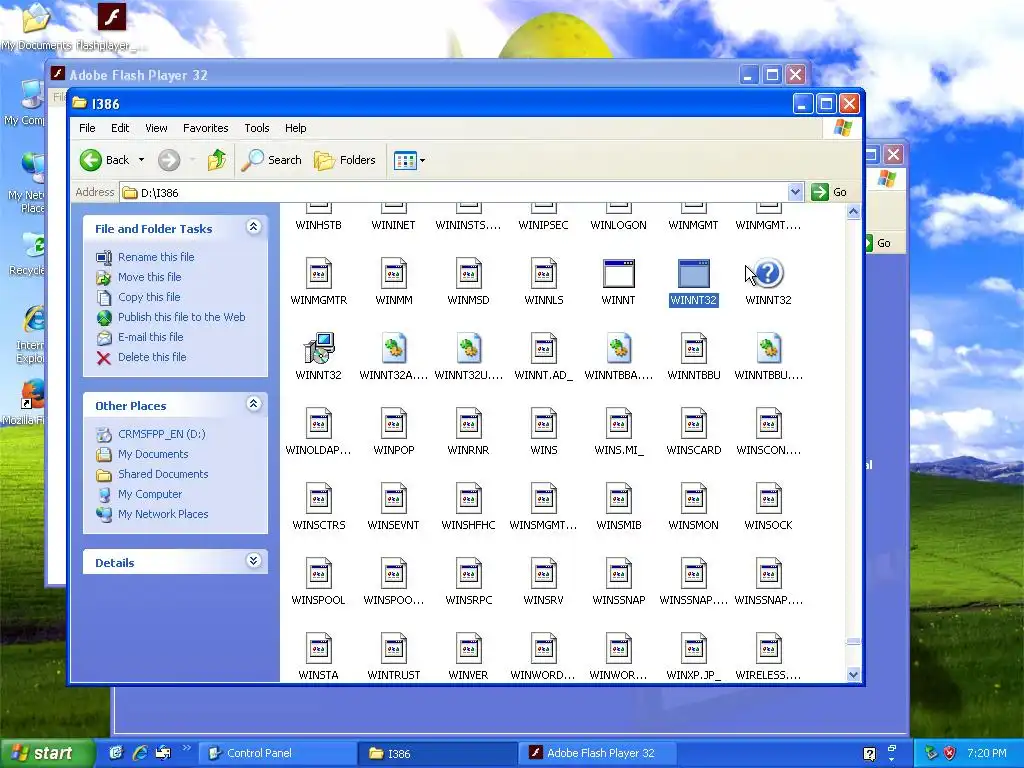The width and height of the screenshot is (1024, 768).
Task: Open the Favorites menu
Action: tap(206, 128)
